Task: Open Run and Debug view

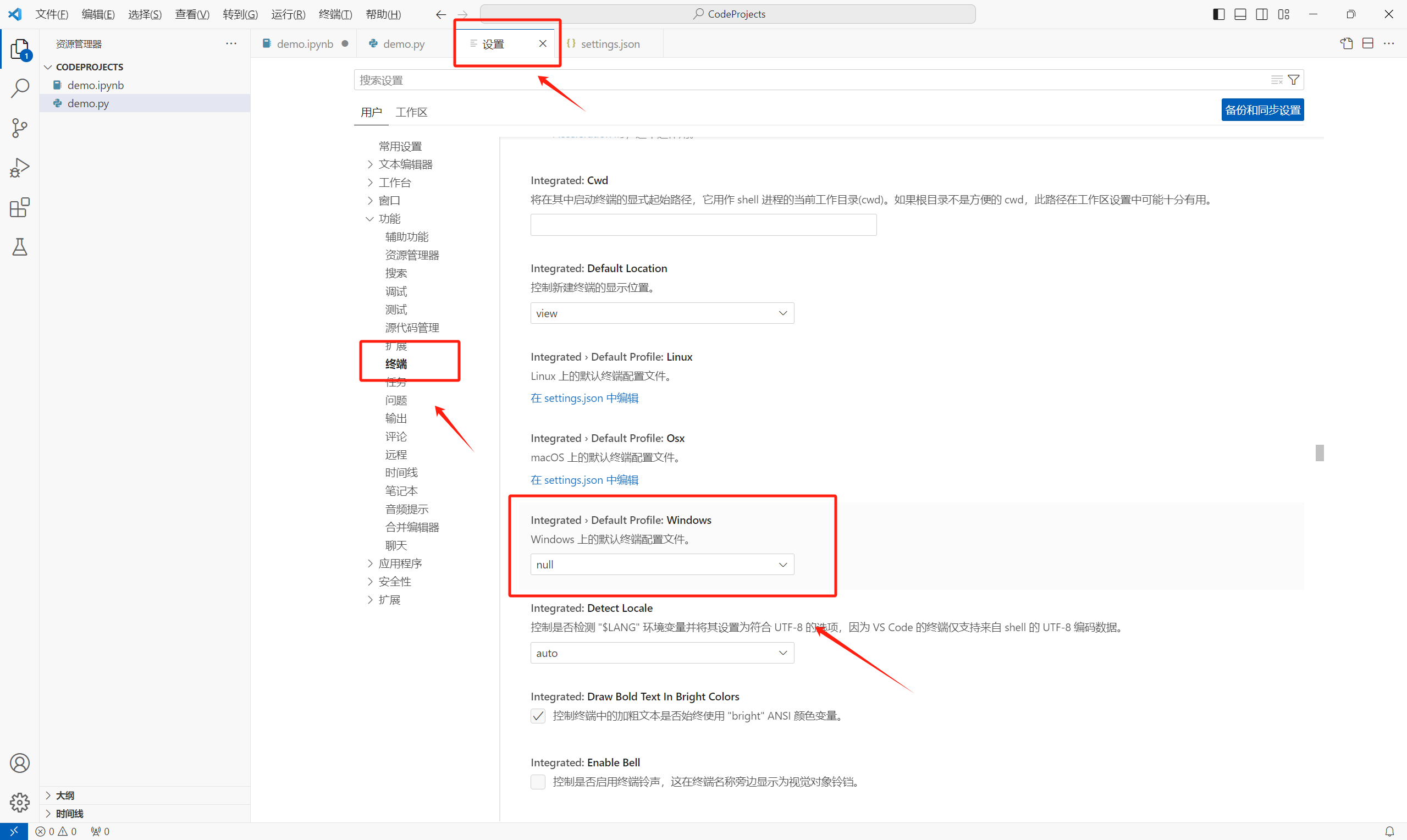Action: 20,168
